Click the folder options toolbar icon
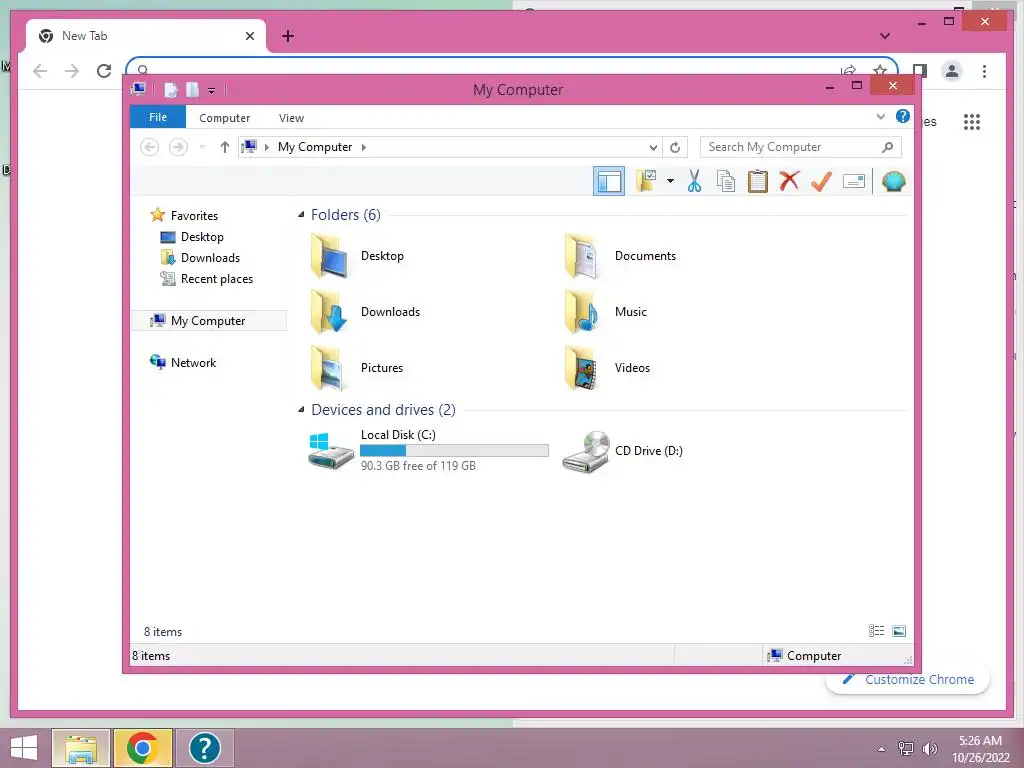This screenshot has width=1024, height=768. tap(646, 181)
